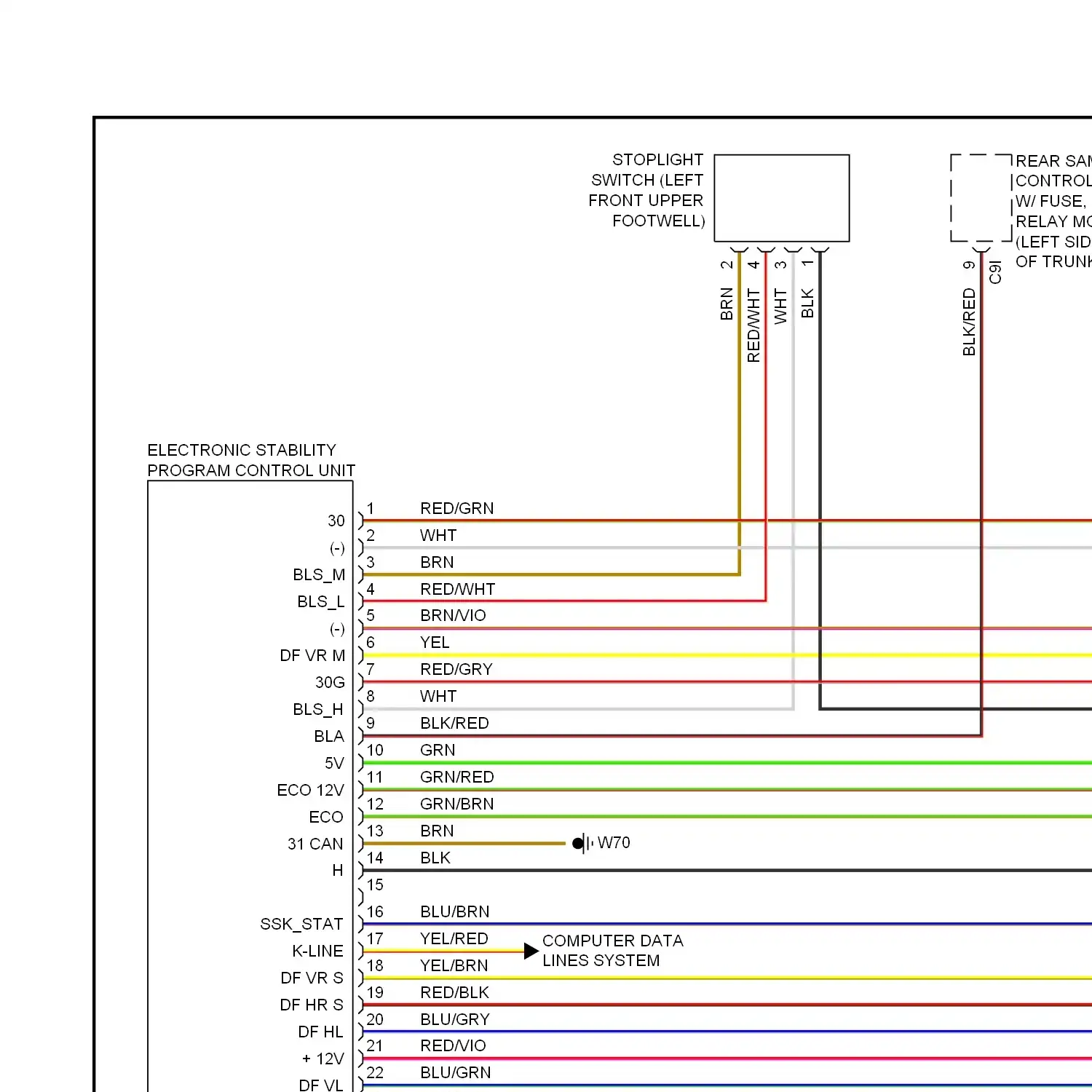Click the BLU/GRY wire label
The height and width of the screenshot is (1092, 1092).
point(455,1019)
